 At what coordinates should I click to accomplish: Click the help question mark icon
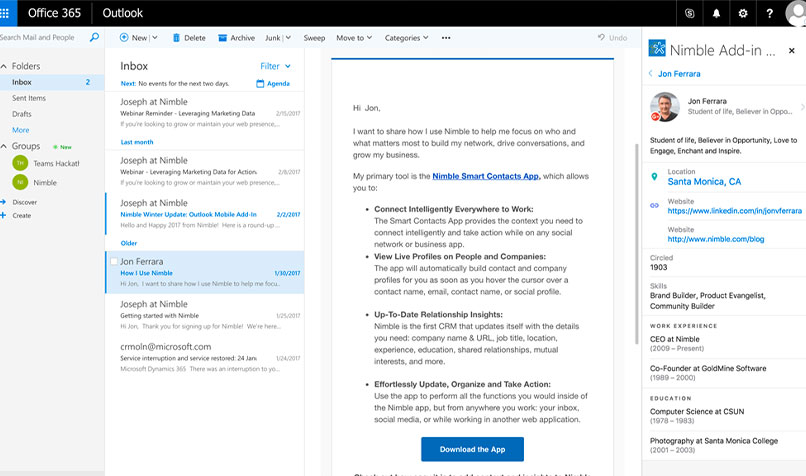point(769,13)
